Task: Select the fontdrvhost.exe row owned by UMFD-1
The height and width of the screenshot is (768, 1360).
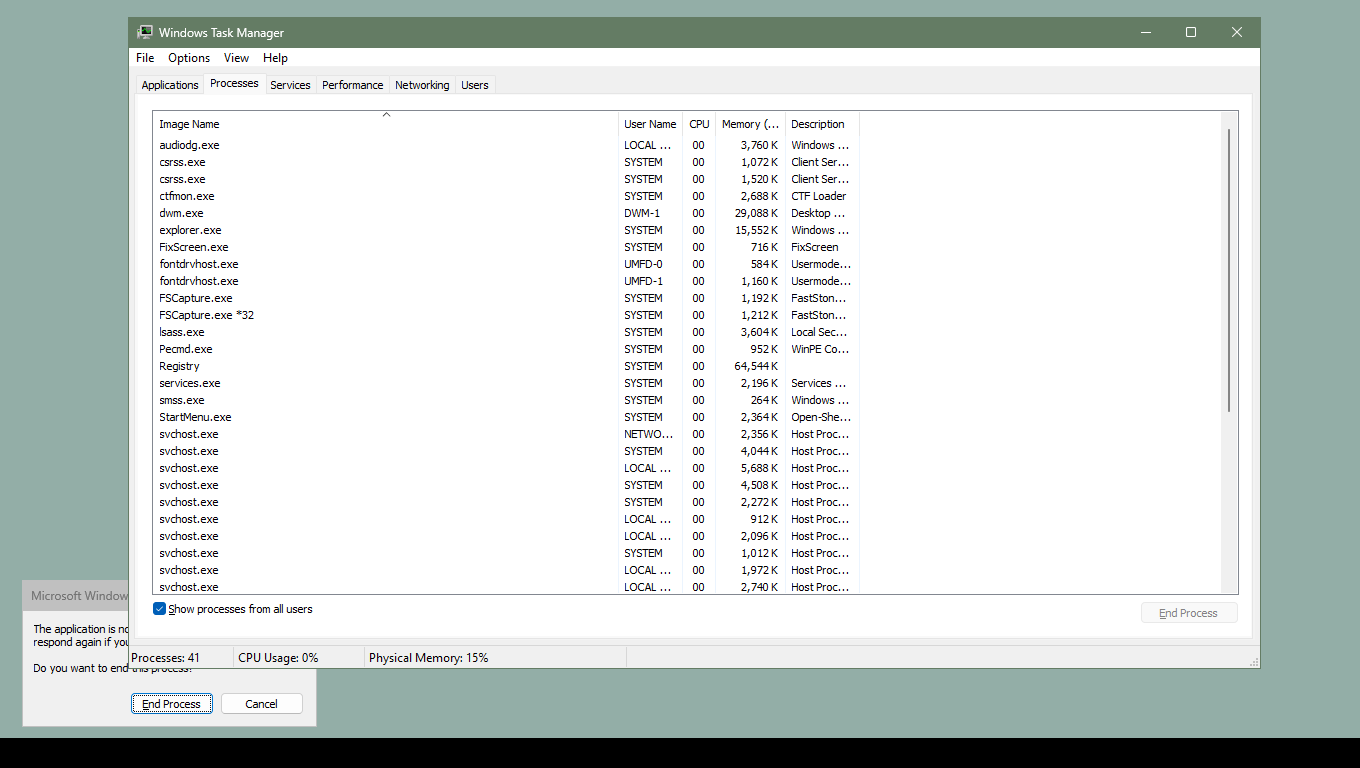Action: tap(506, 281)
